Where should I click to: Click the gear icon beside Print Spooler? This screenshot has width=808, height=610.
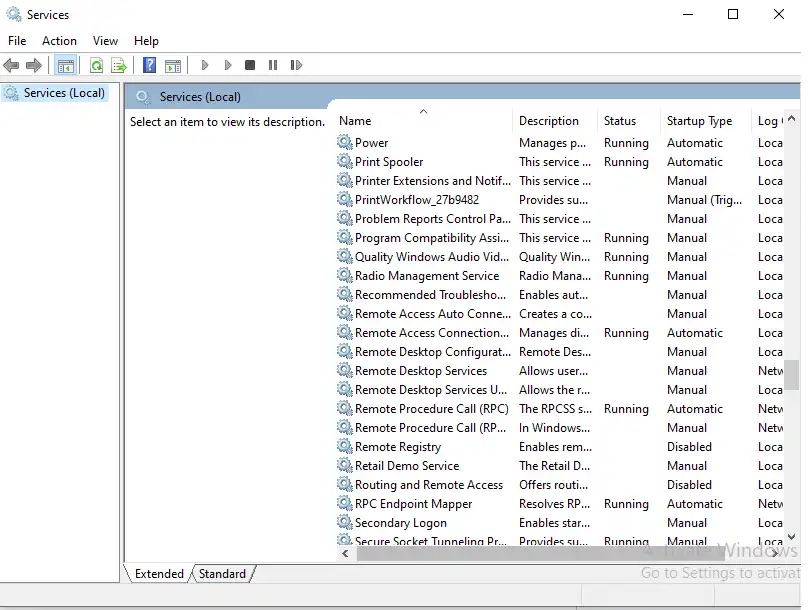[x=345, y=161]
